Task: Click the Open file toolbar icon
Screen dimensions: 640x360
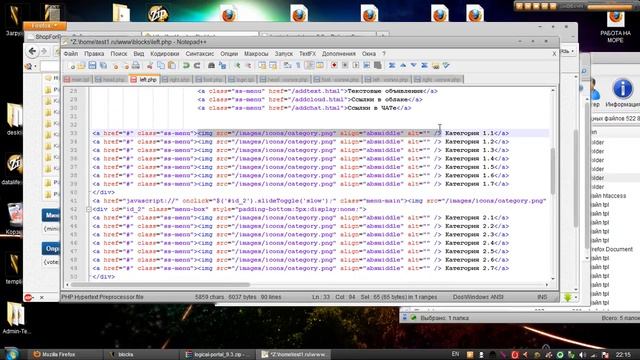Action: (82, 66)
